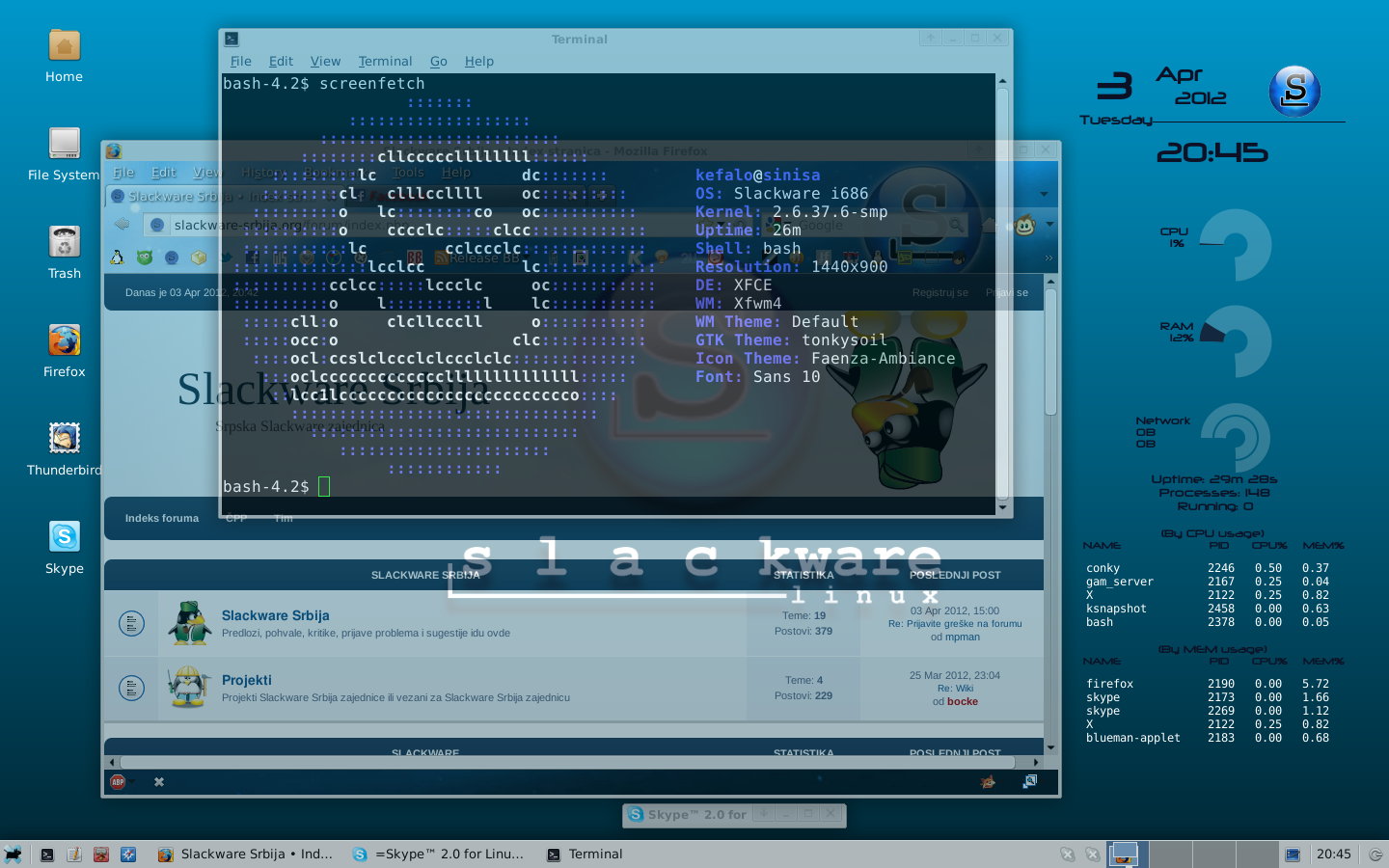Switch to the second workspace in pager
Viewport: 1389px width, 868px height.
[x=1169, y=854]
